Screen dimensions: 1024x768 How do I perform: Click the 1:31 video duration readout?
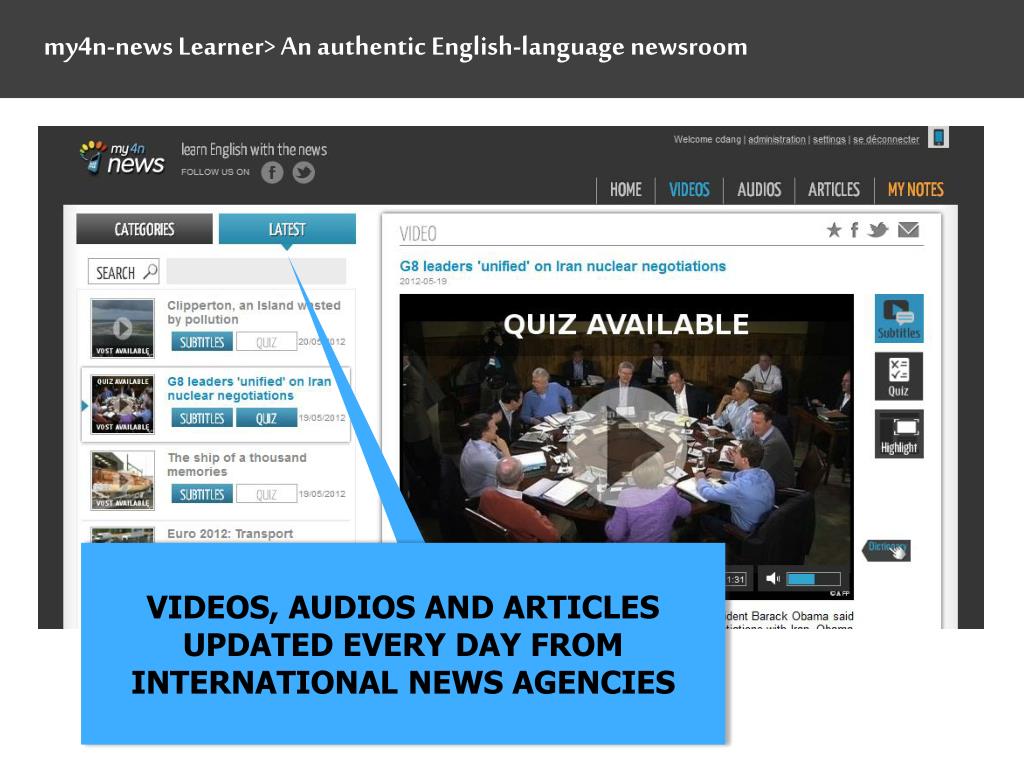[735, 579]
